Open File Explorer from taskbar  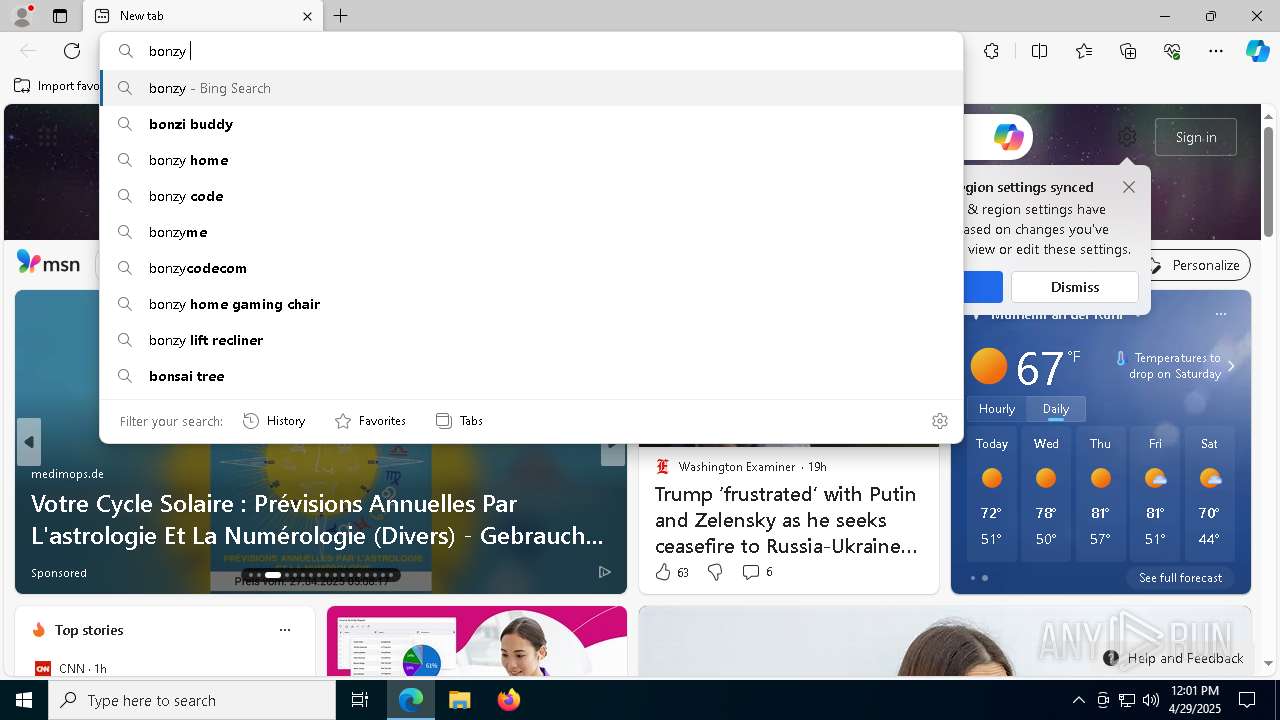point(459,700)
